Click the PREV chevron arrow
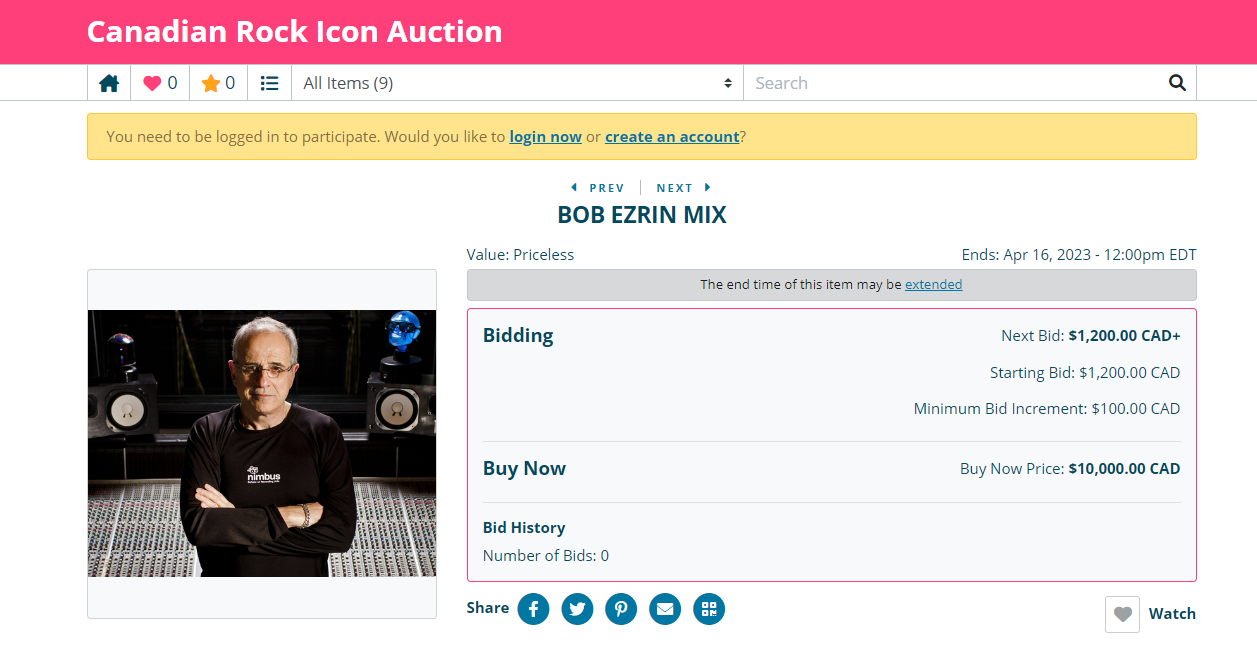This screenshot has height=670, width=1257. tap(573, 187)
